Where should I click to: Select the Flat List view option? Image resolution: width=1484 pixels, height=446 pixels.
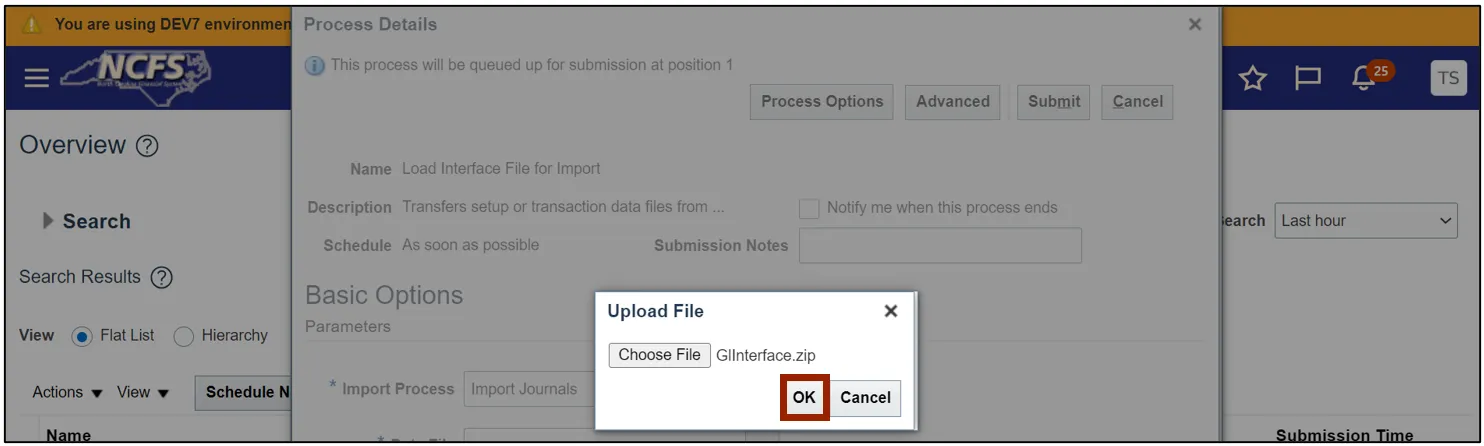pyautogui.click(x=82, y=336)
